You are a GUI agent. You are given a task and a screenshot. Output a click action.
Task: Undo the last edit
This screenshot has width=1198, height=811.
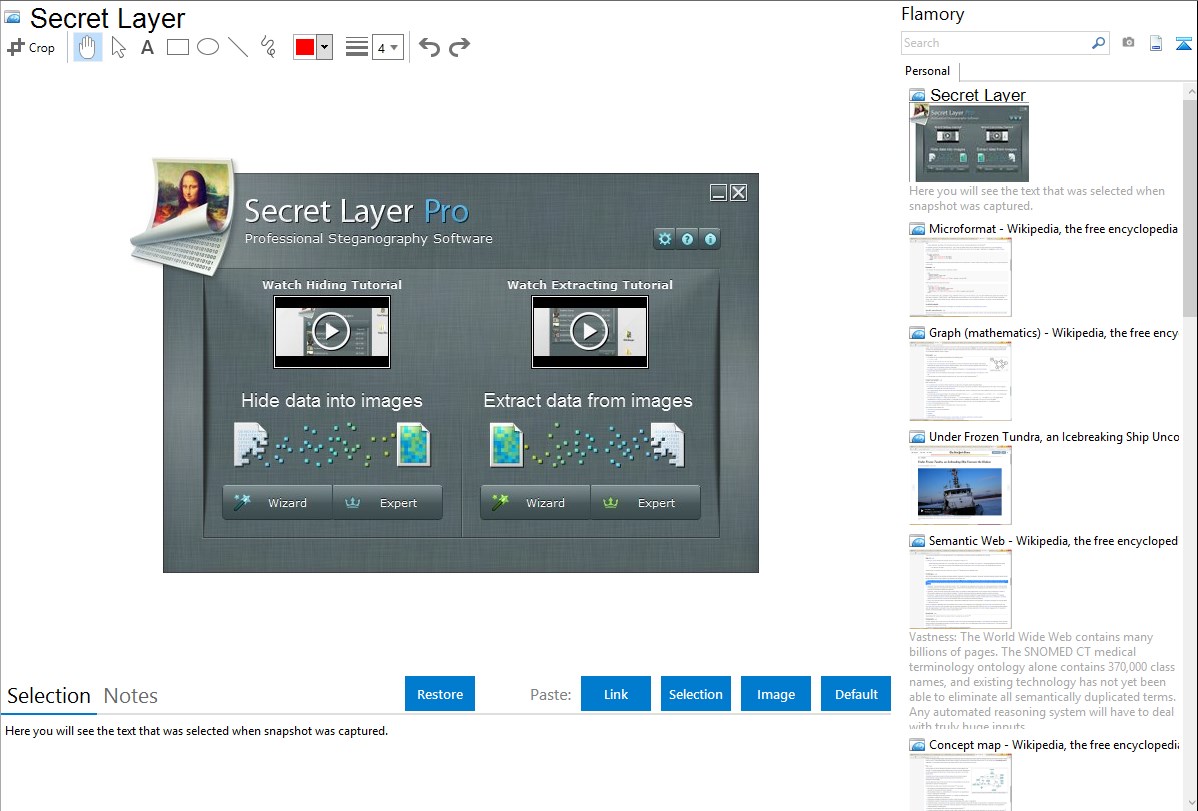click(429, 47)
